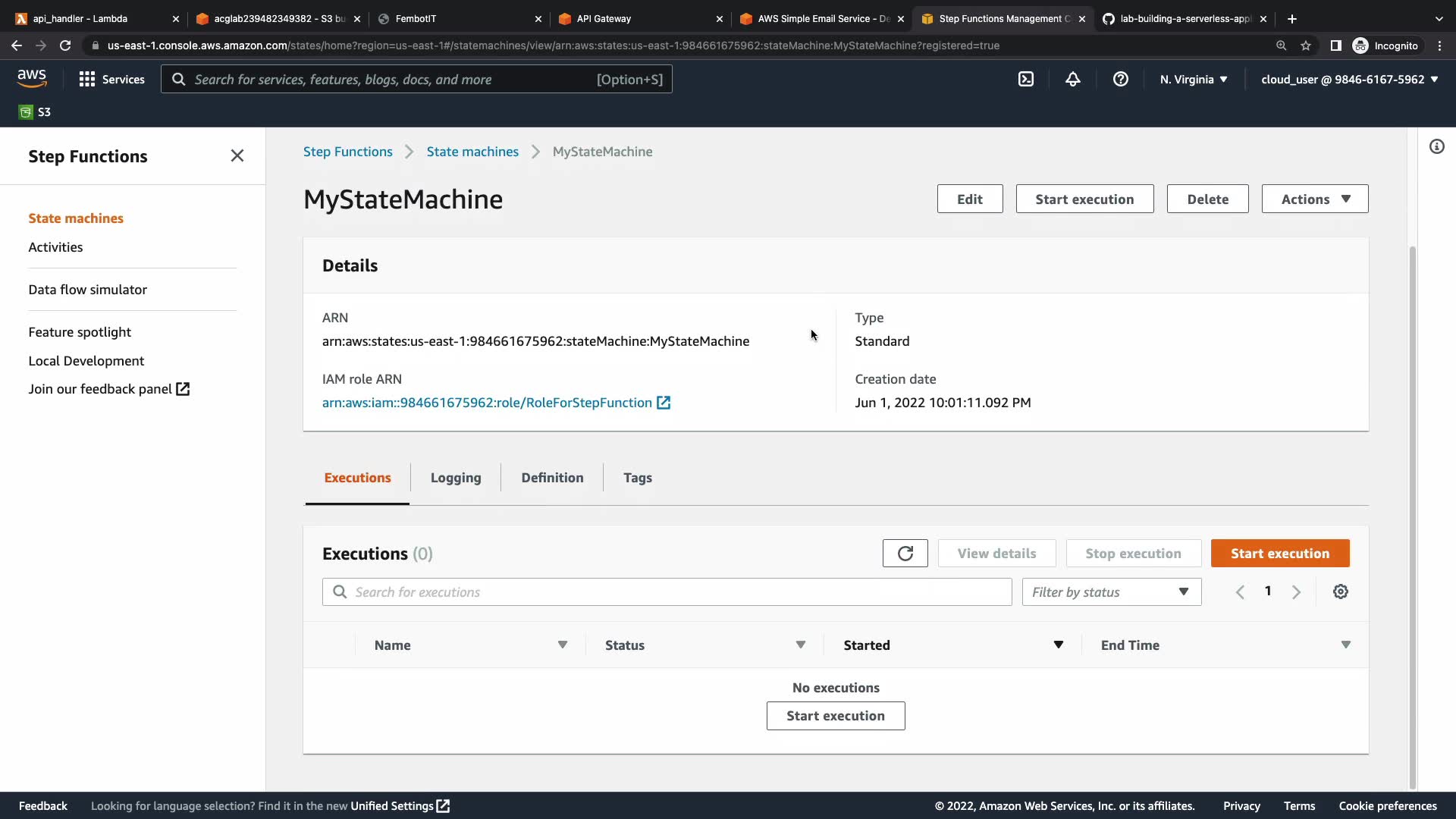This screenshot has height=819, width=1456.
Task: Open executions table settings gear
Action: tap(1340, 592)
